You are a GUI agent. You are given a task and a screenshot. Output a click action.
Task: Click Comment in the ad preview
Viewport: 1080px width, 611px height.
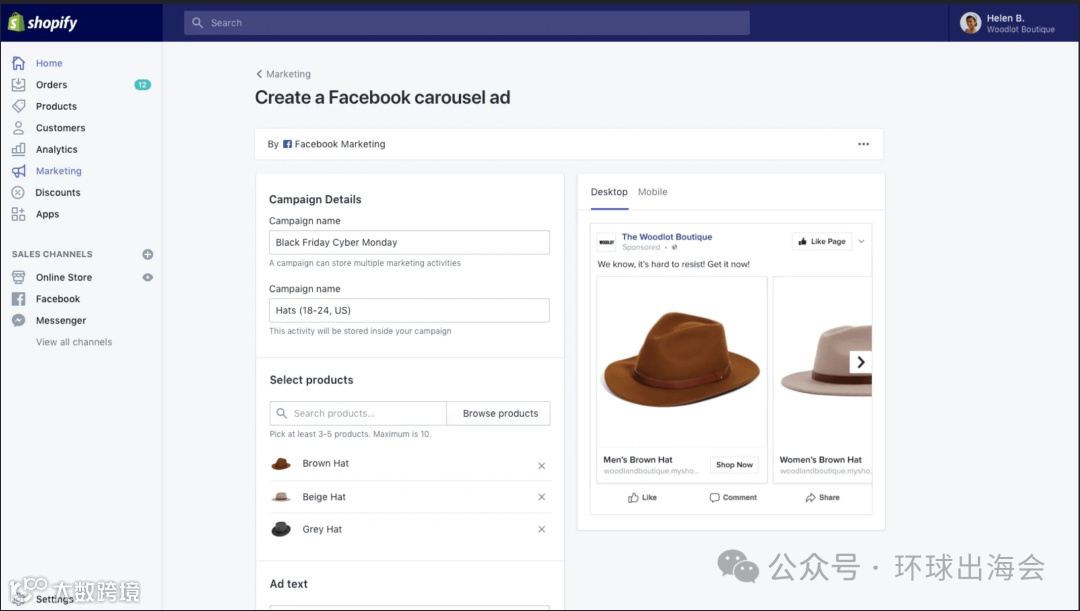coord(733,497)
